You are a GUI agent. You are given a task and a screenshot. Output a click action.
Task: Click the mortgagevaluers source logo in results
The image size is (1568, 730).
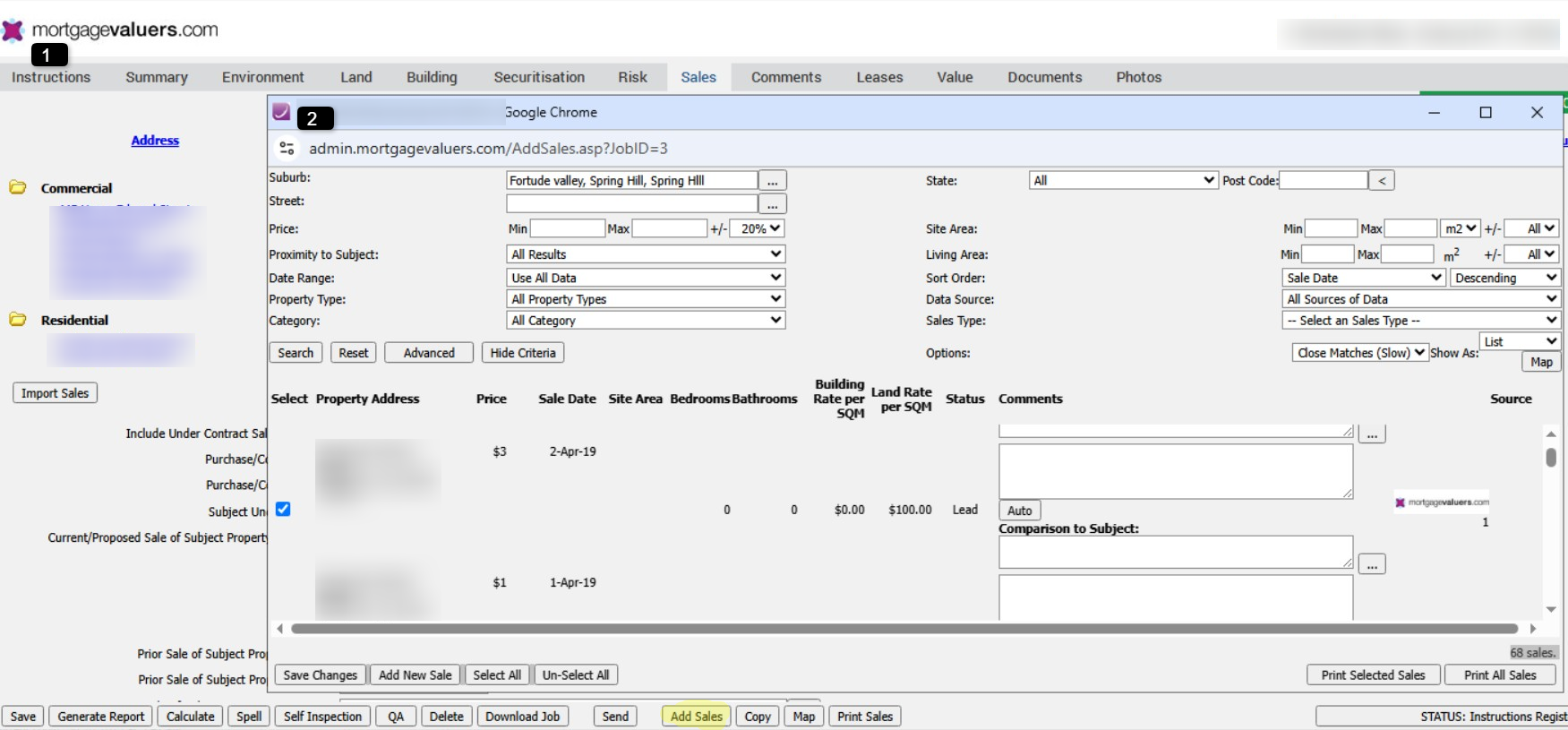click(x=1442, y=502)
